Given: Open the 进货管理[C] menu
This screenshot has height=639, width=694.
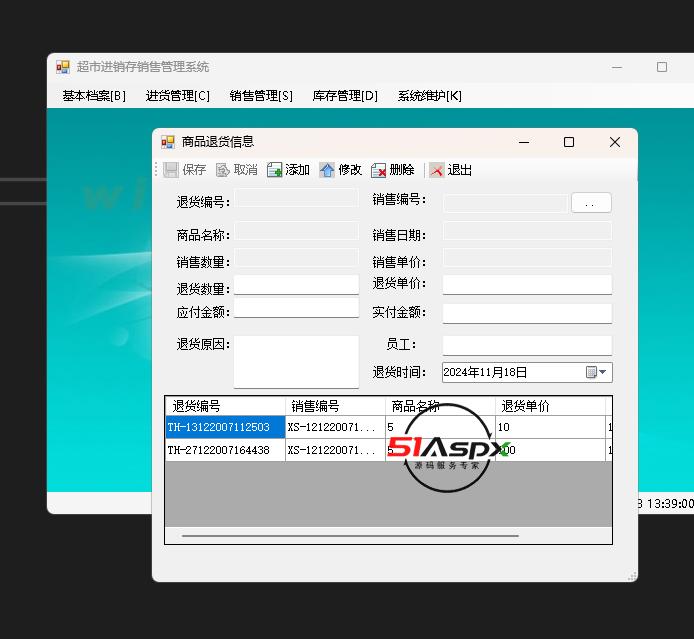Looking at the screenshot, I should [177, 96].
